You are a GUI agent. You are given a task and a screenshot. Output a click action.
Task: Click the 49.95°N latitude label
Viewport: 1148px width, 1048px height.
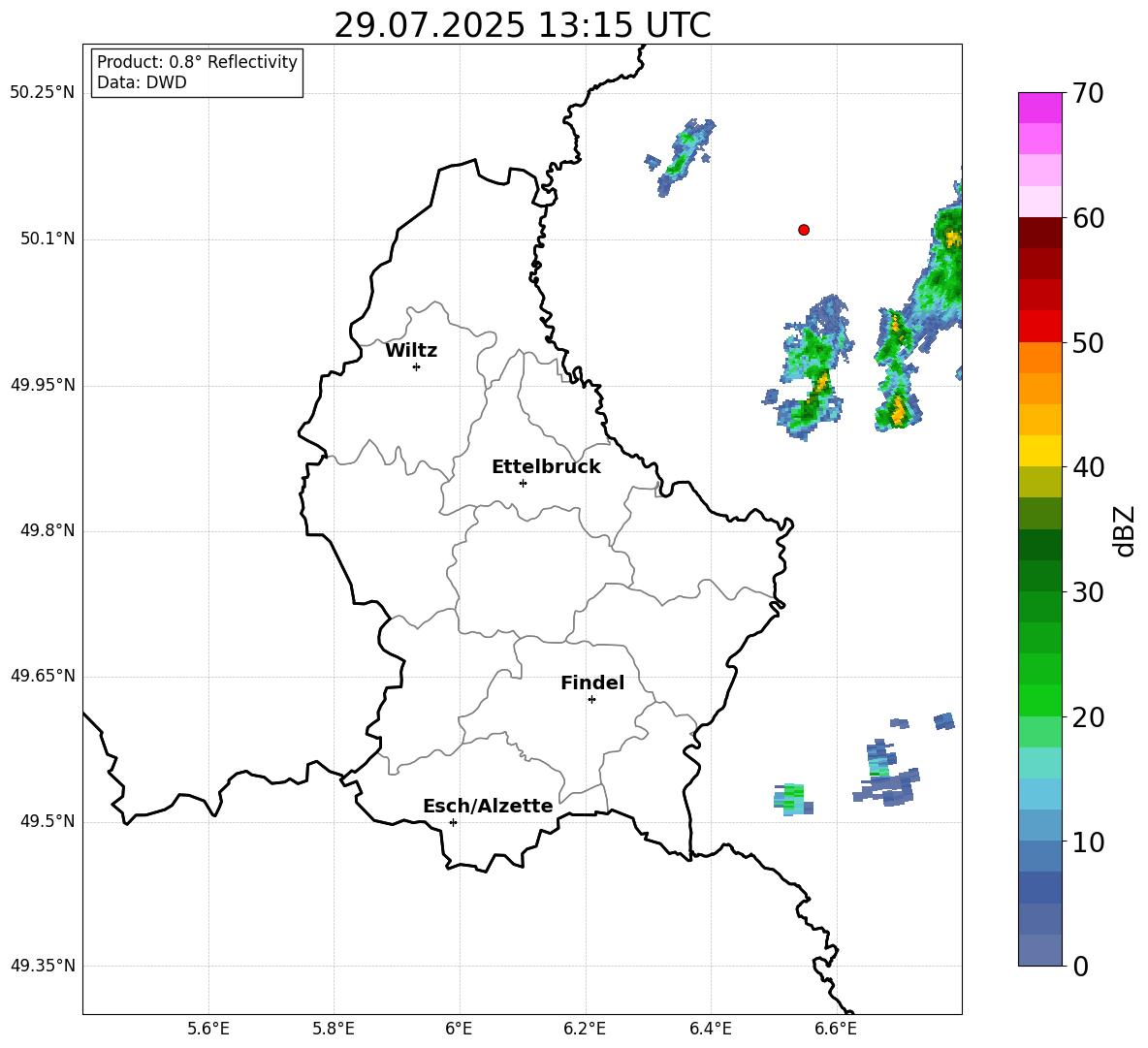(x=43, y=385)
